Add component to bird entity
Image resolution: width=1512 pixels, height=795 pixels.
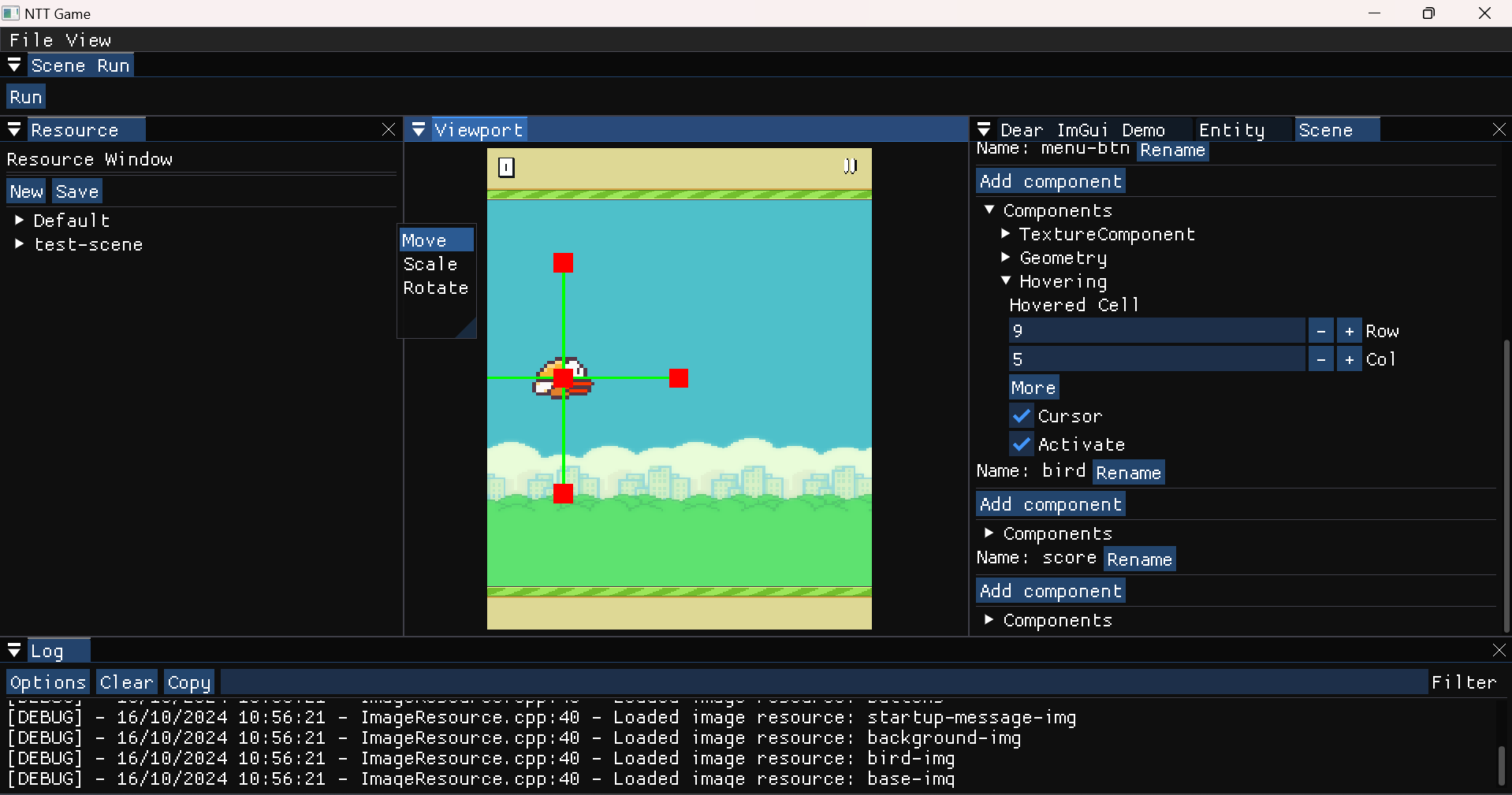tap(1051, 504)
